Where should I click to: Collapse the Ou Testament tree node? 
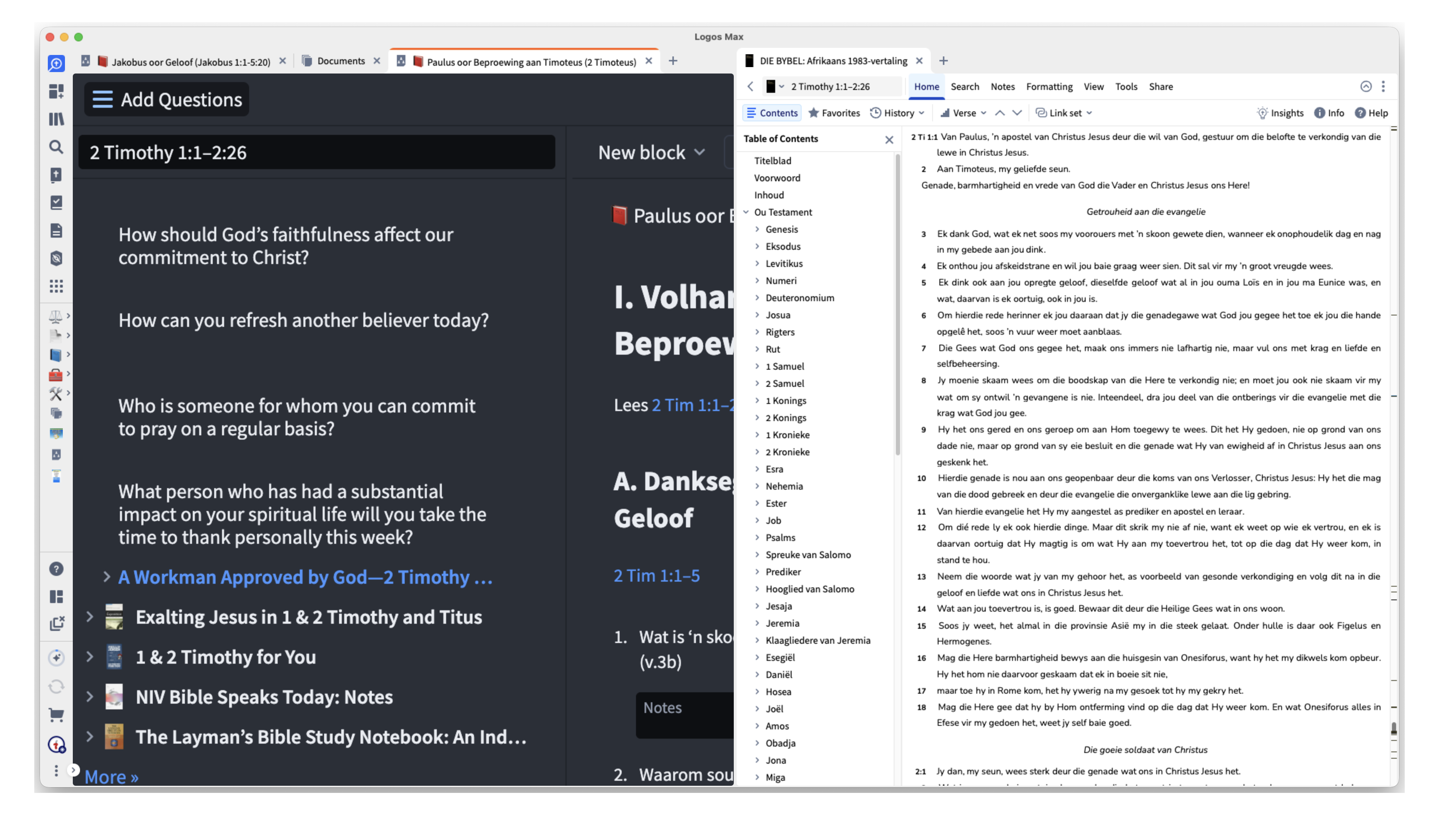click(746, 212)
